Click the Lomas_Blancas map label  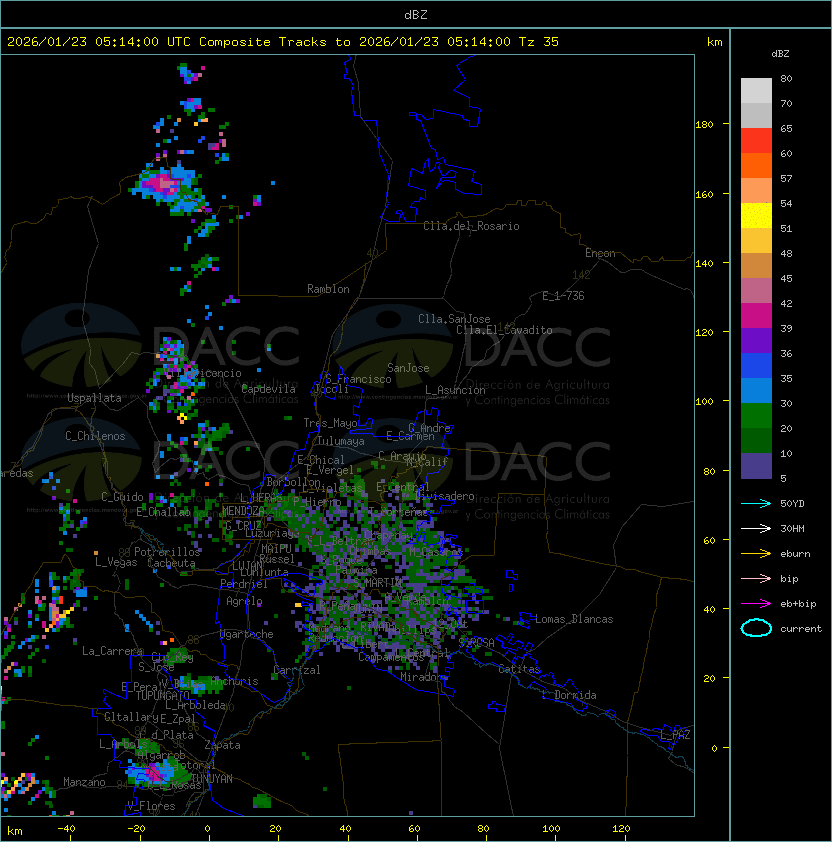[574, 619]
